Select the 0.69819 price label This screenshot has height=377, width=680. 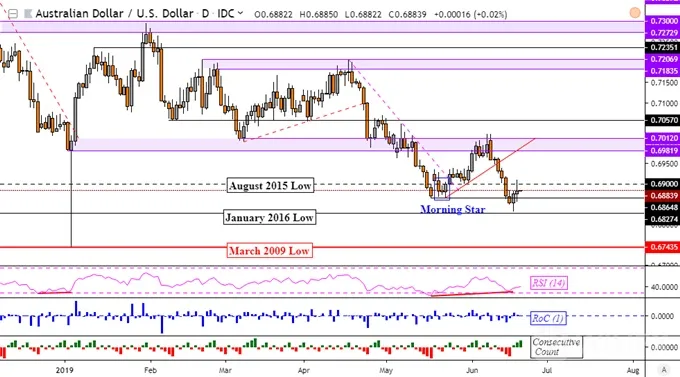coord(662,151)
